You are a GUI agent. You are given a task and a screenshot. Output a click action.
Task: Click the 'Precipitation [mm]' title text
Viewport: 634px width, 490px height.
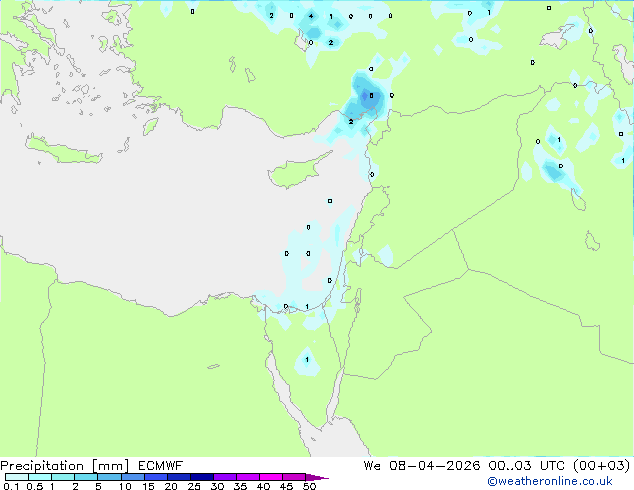coord(65,466)
